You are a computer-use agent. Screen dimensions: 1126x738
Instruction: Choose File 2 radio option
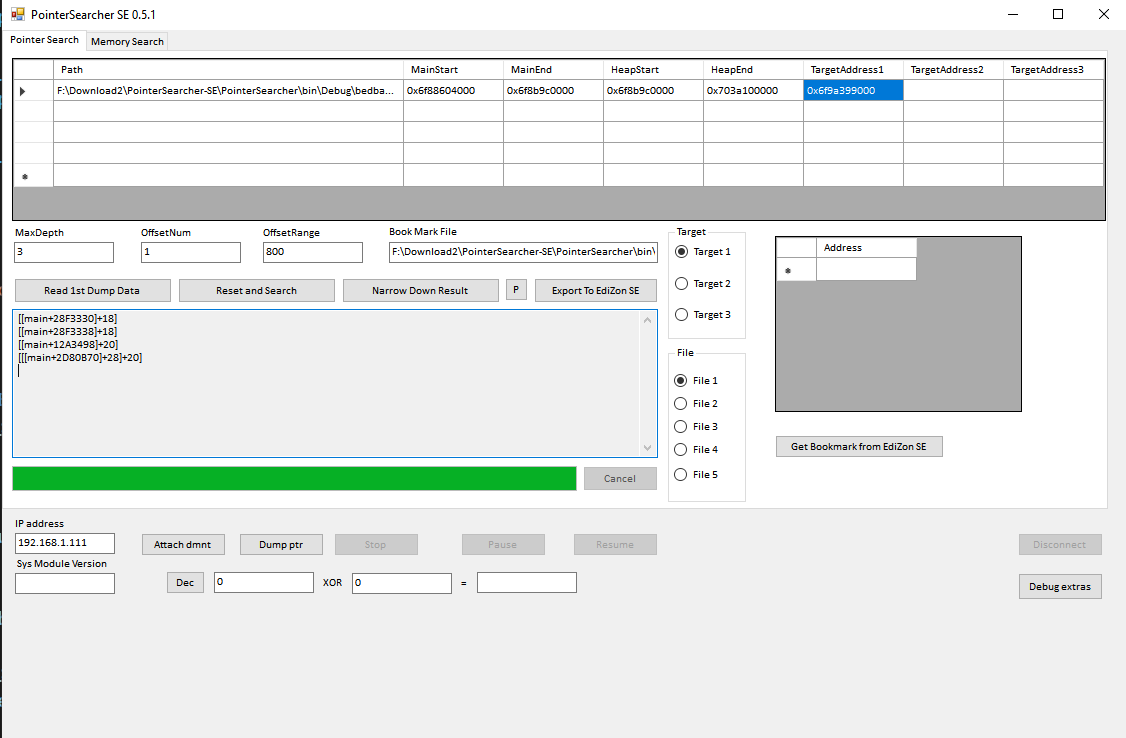696,403
